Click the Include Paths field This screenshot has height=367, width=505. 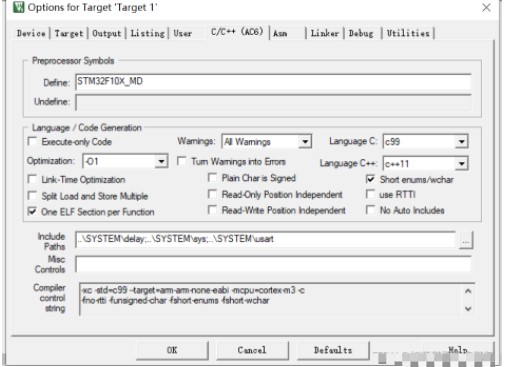pyautogui.click(x=265, y=239)
